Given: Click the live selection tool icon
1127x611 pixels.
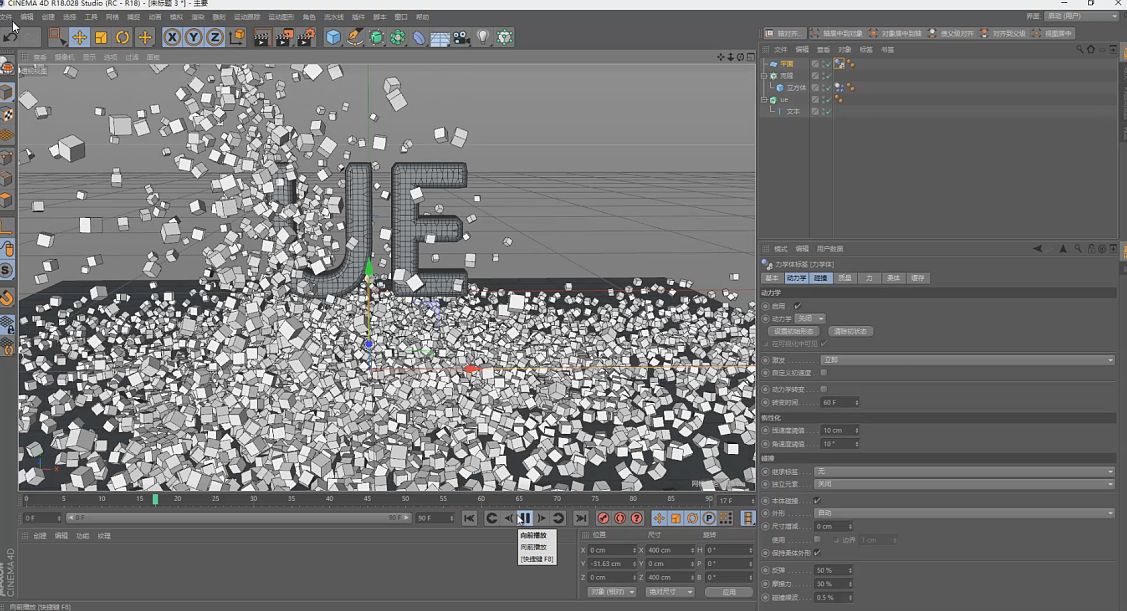Looking at the screenshot, I should [x=56, y=37].
